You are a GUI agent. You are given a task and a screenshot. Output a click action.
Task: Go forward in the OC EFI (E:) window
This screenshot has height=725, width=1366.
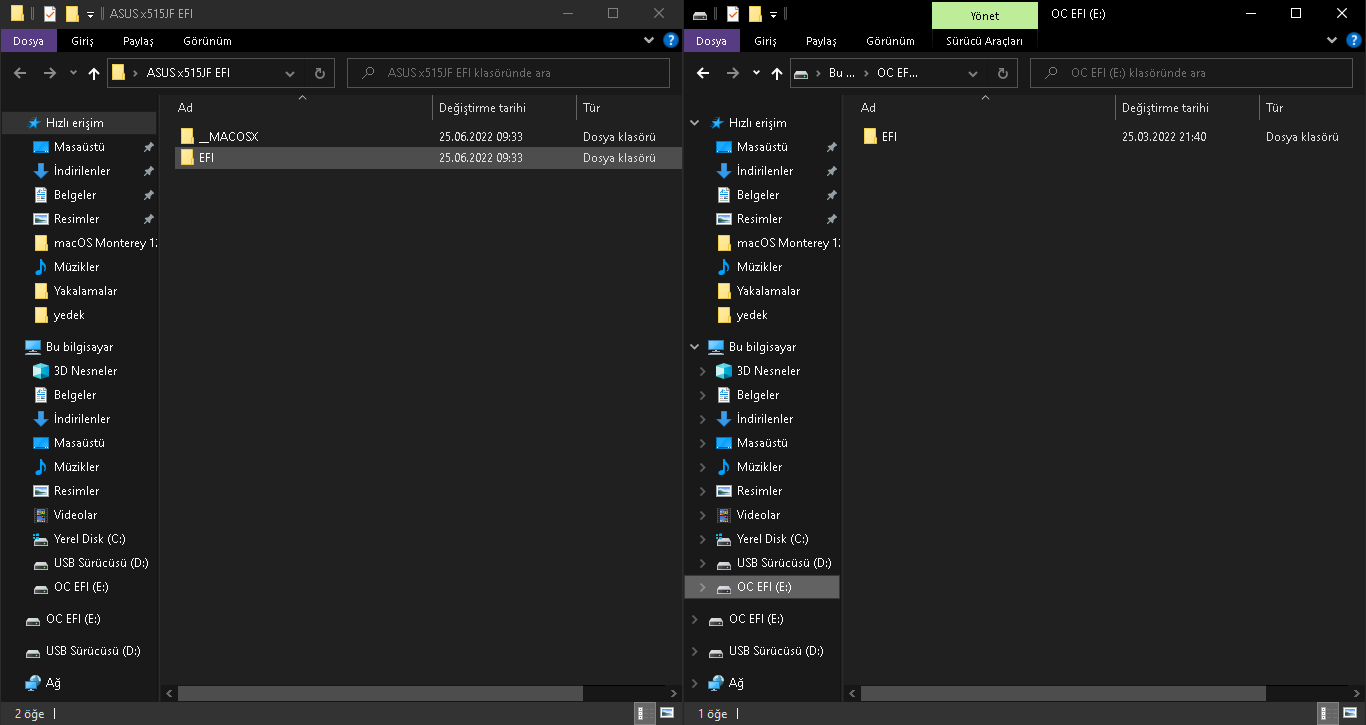[731, 73]
